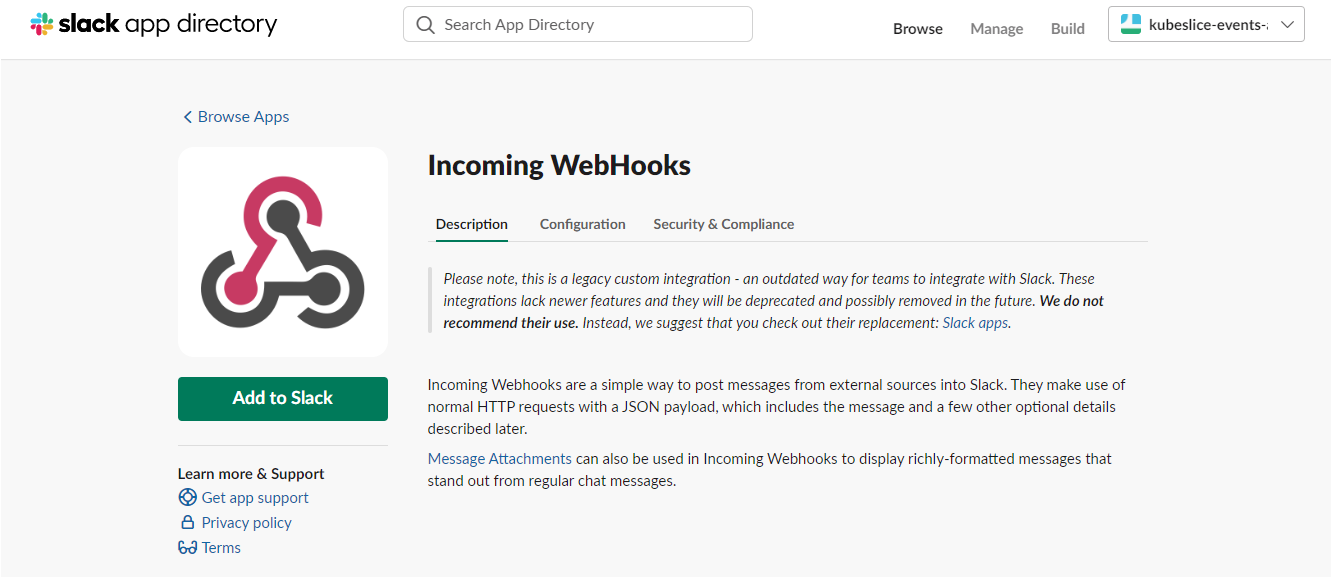The image size is (1332, 578).
Task: Click the Get app support lifebuoy icon
Action: click(187, 498)
